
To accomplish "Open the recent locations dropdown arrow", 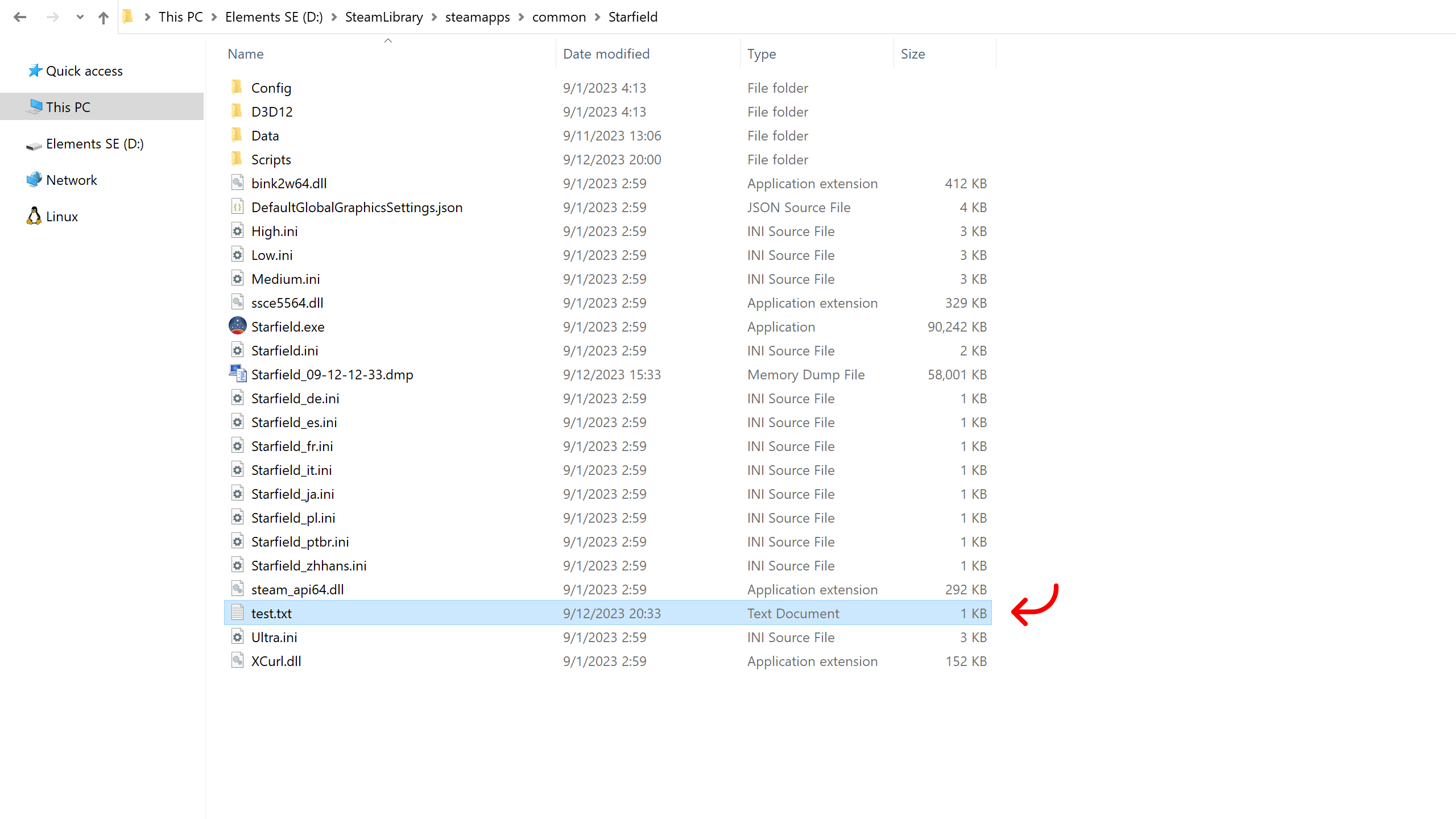I will (80, 17).
